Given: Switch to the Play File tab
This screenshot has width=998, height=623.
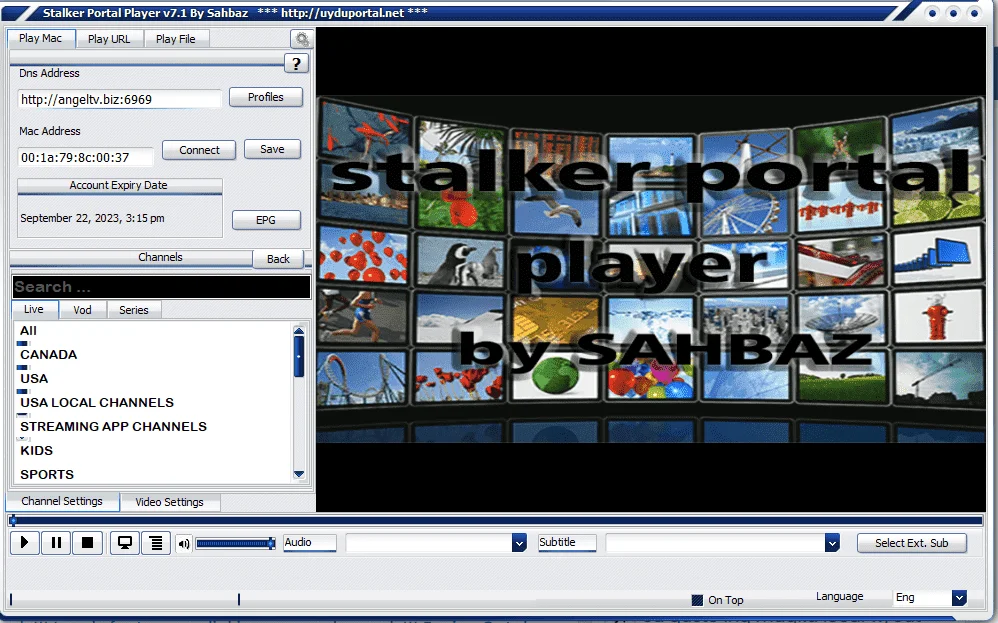Looking at the screenshot, I should click(x=176, y=39).
